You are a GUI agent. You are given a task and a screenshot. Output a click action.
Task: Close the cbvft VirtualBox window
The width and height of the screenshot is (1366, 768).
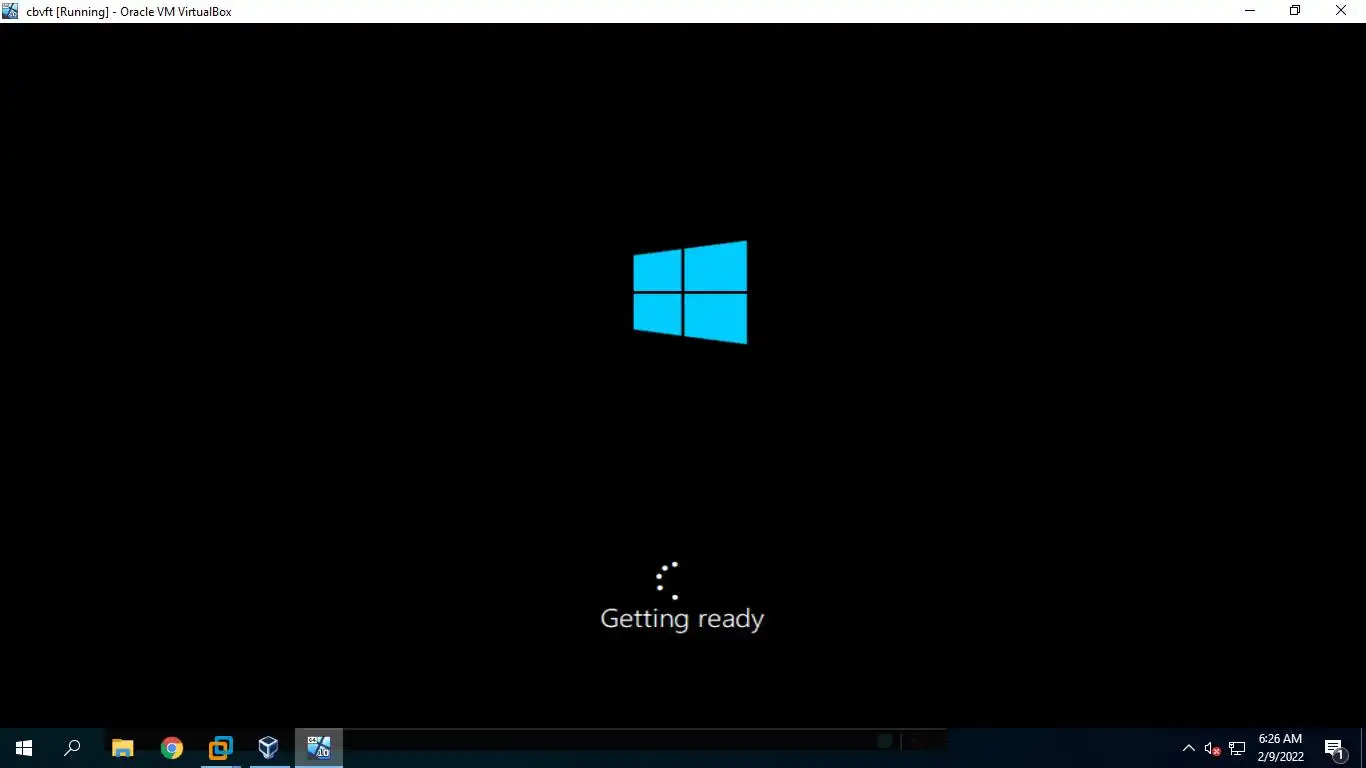(1341, 11)
